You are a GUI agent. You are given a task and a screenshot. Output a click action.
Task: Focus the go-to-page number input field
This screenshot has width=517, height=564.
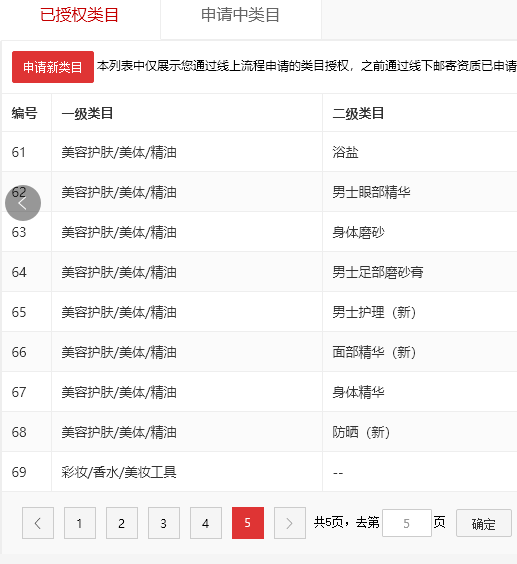[407, 523]
